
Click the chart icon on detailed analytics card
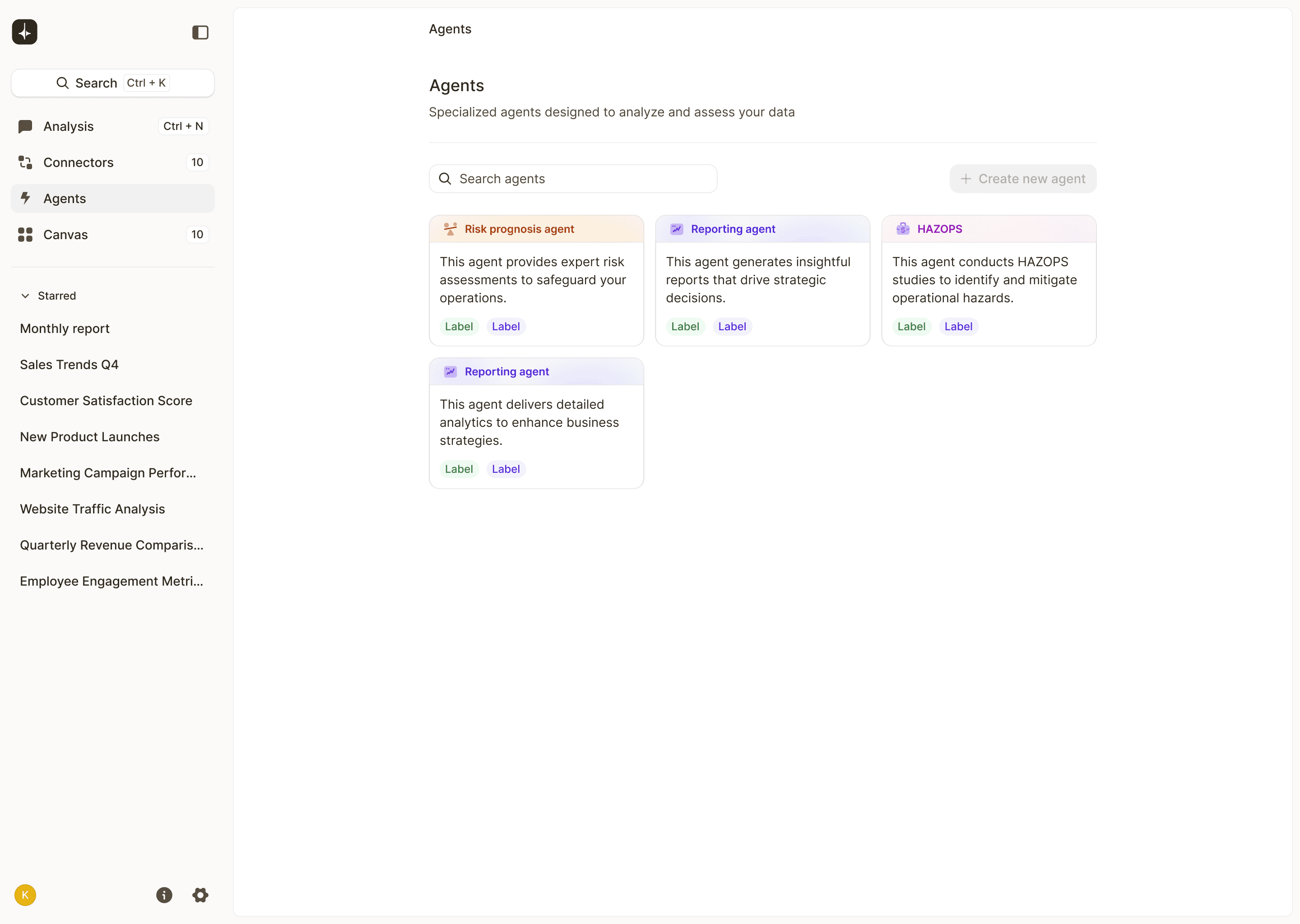(x=450, y=371)
